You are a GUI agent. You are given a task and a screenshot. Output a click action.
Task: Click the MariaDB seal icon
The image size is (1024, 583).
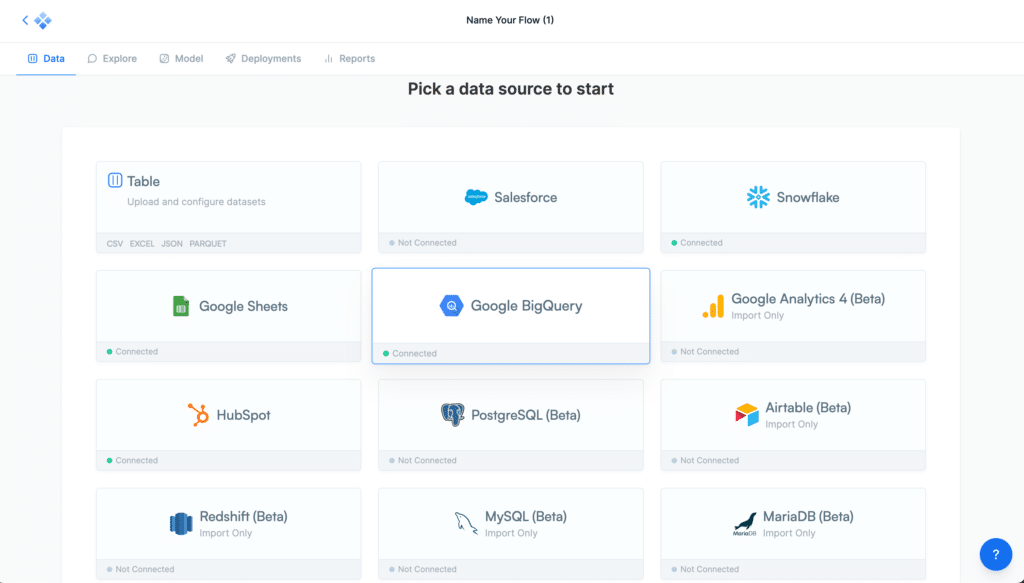(x=744, y=524)
